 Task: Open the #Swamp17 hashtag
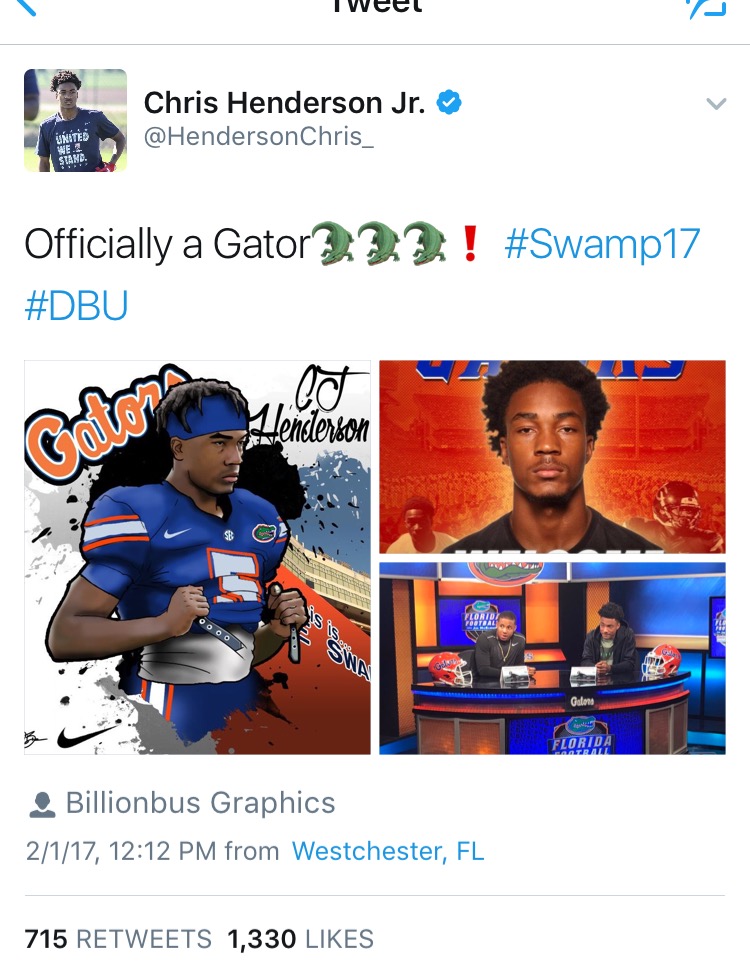pos(602,243)
